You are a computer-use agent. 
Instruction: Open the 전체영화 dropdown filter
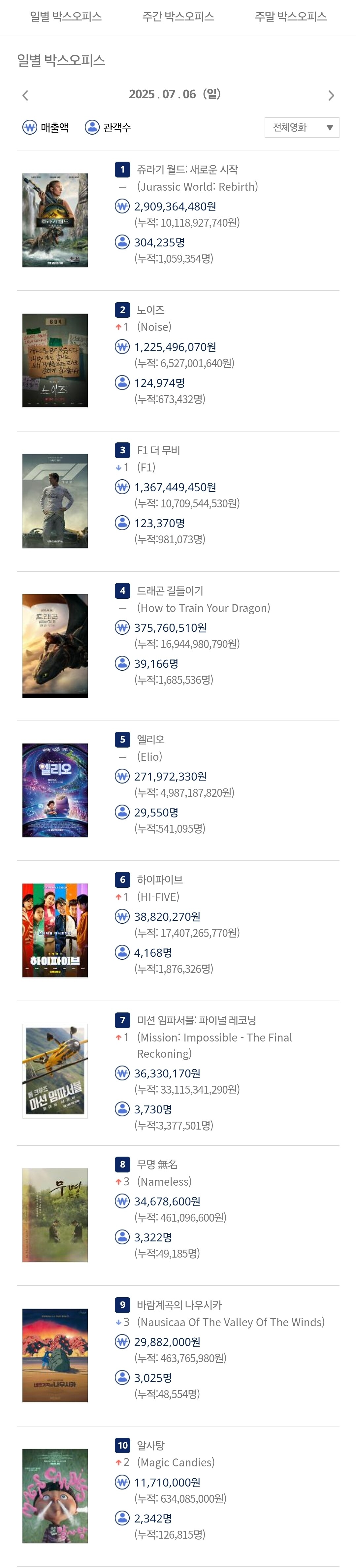pyautogui.click(x=302, y=128)
